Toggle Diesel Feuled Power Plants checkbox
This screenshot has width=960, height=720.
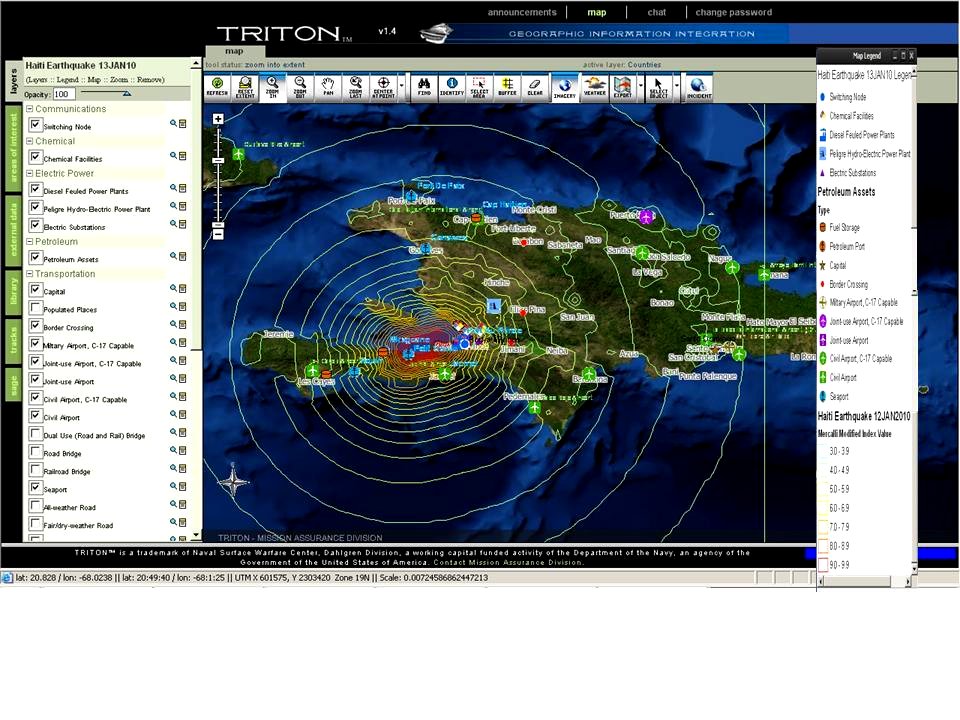(36, 189)
